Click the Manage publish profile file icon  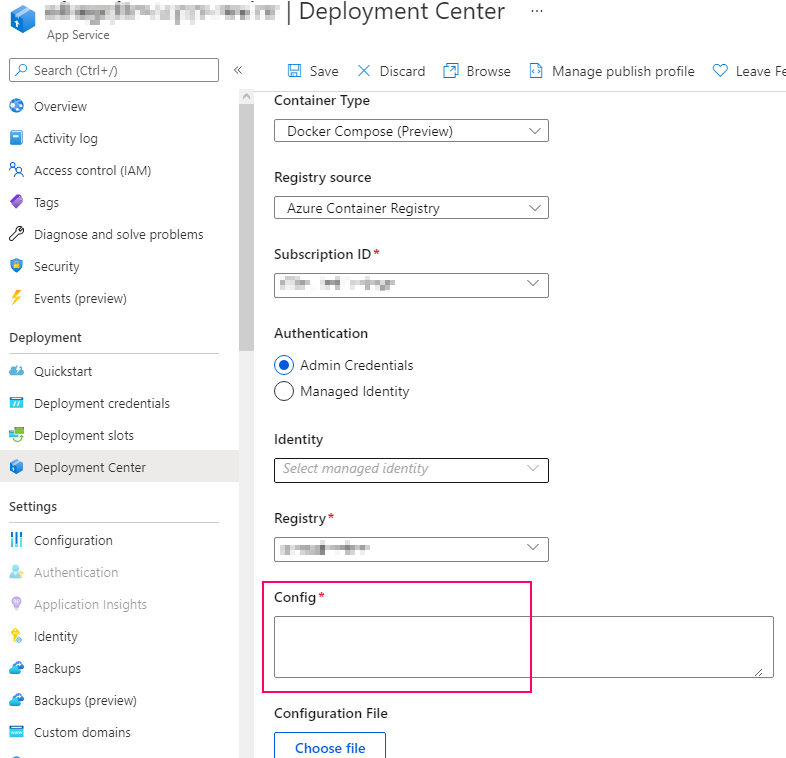(x=536, y=71)
